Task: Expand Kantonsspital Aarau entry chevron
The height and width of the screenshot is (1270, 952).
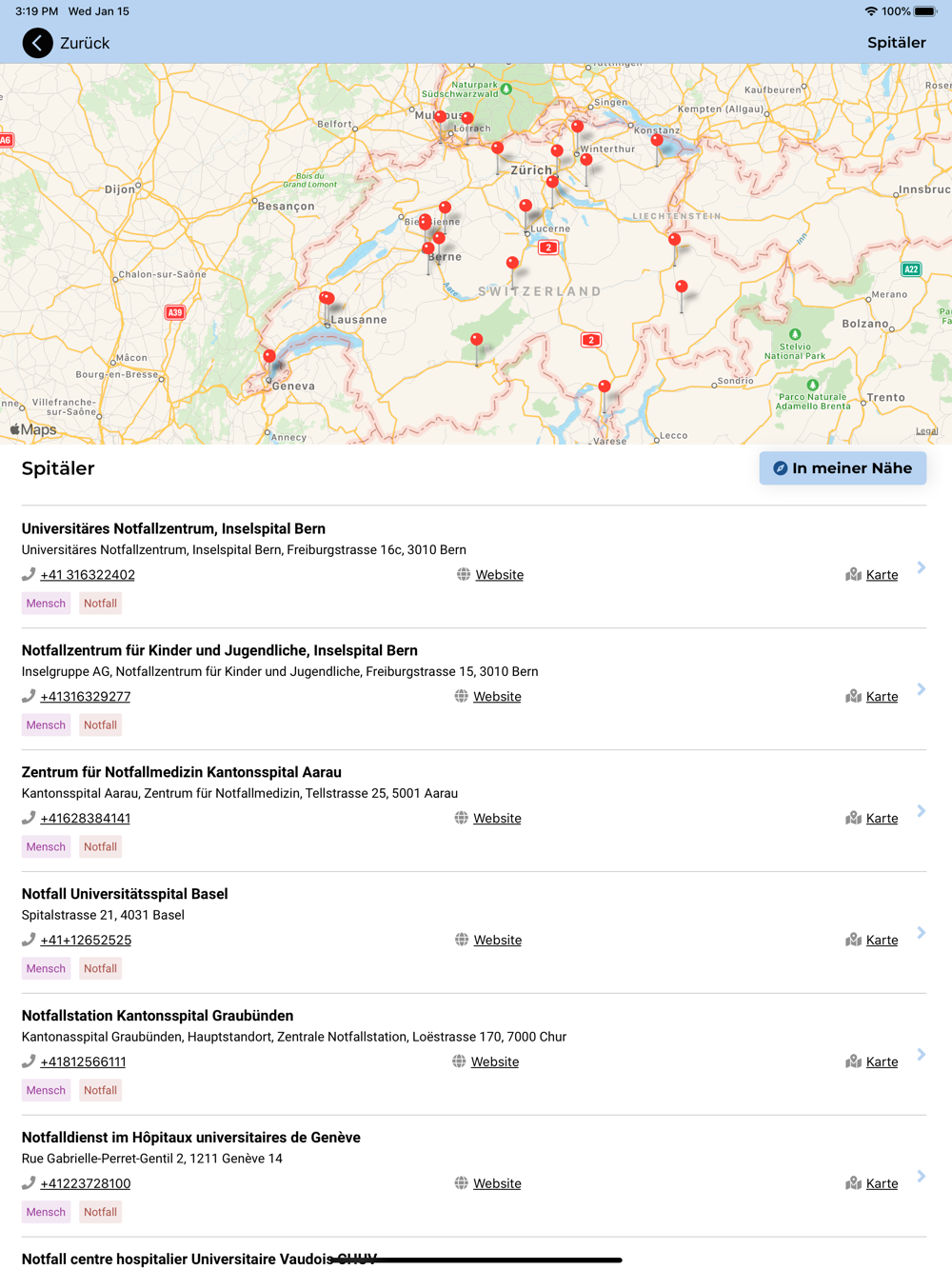Action: (922, 811)
